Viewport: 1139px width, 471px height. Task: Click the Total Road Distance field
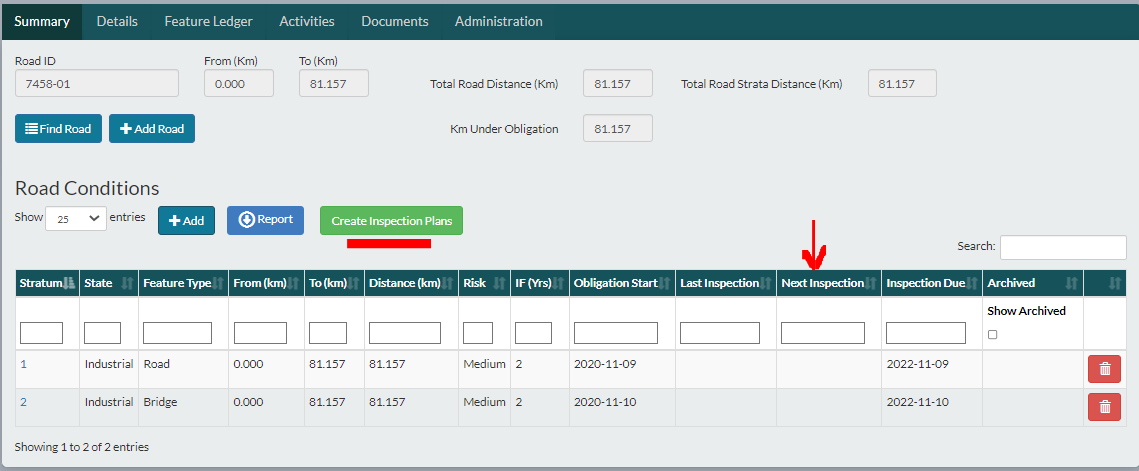coord(617,84)
